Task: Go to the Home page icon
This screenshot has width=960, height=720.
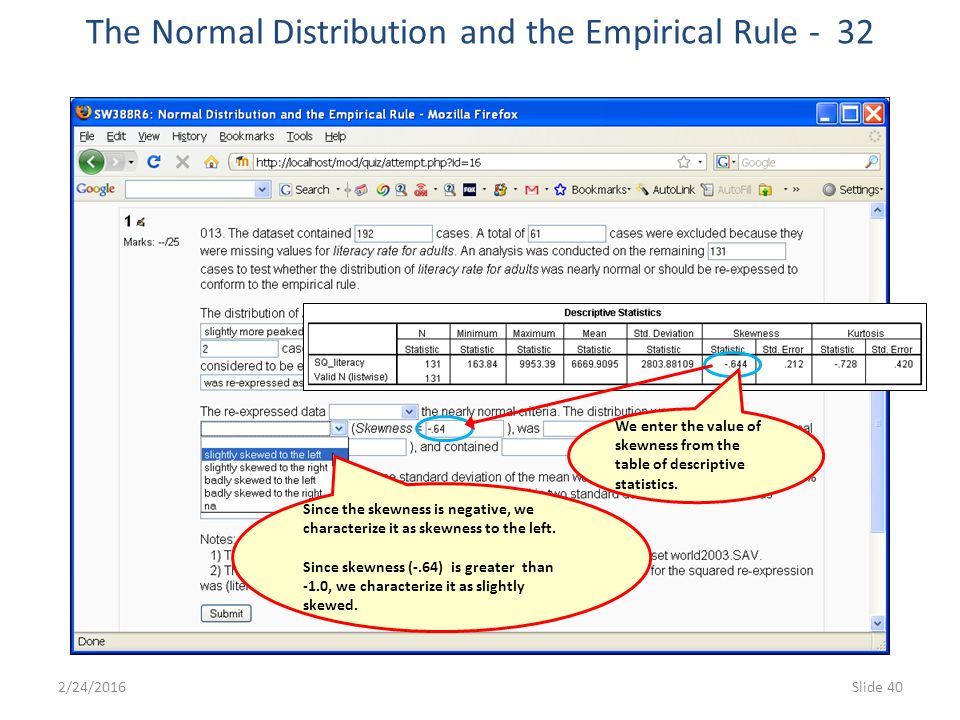Action: click(x=211, y=162)
